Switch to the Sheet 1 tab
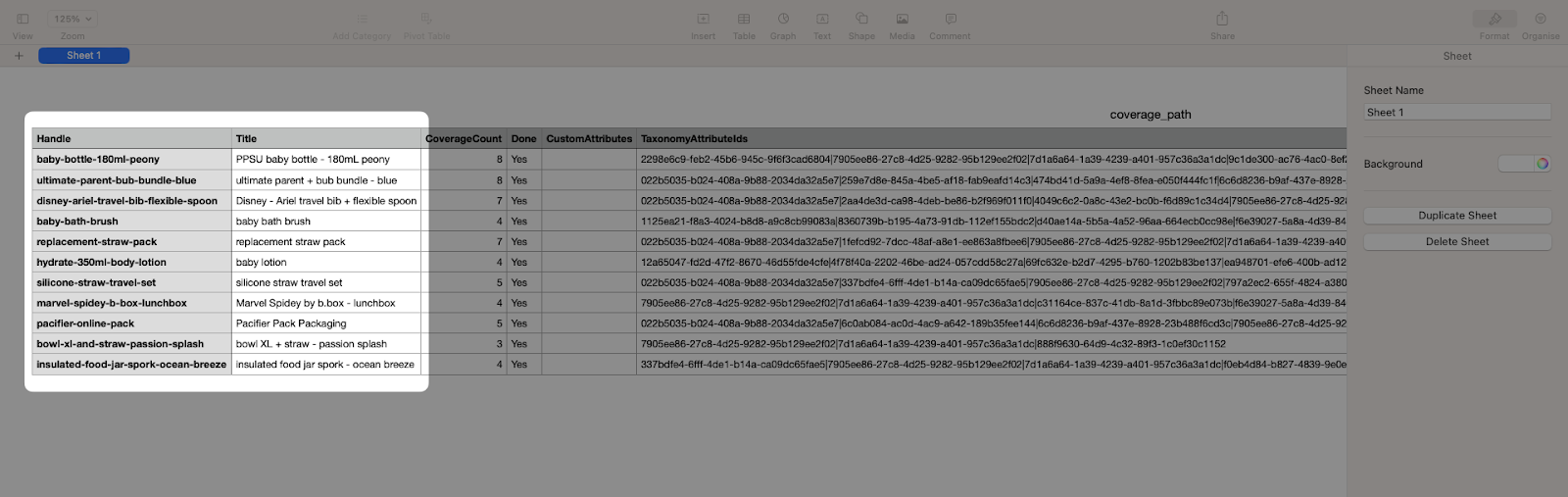This screenshot has height=497, width=1568. (x=83, y=56)
